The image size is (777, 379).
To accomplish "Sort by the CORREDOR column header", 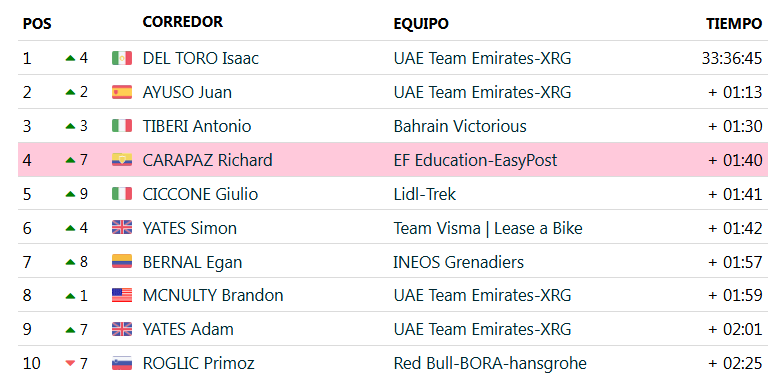I will click(183, 22).
